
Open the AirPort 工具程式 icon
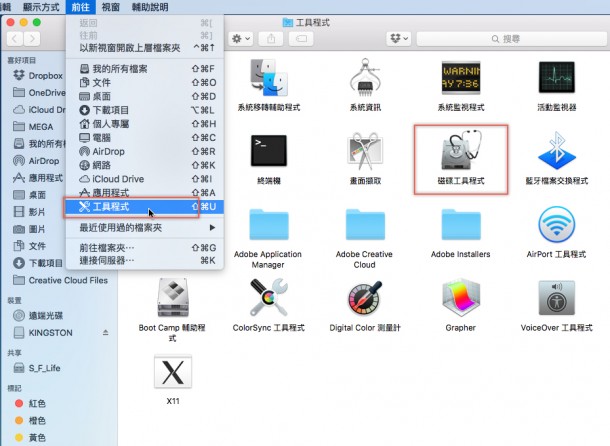click(557, 225)
